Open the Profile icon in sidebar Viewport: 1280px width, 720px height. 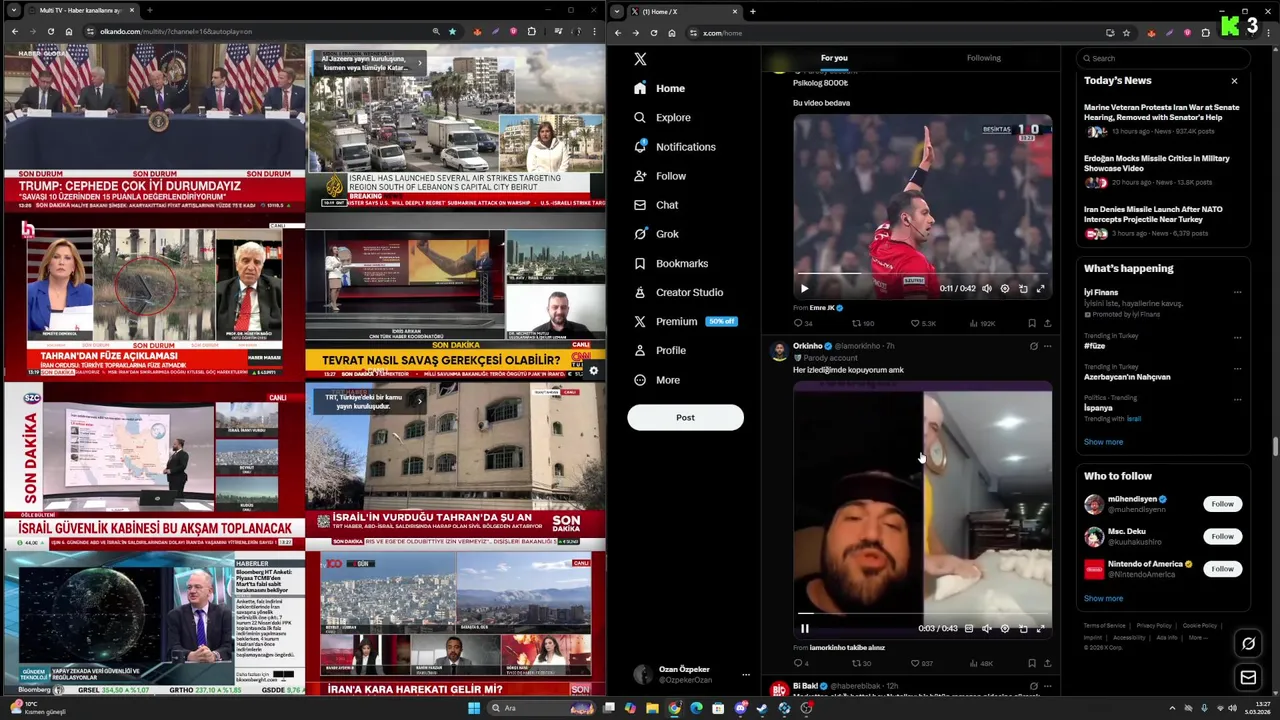[x=640, y=350]
